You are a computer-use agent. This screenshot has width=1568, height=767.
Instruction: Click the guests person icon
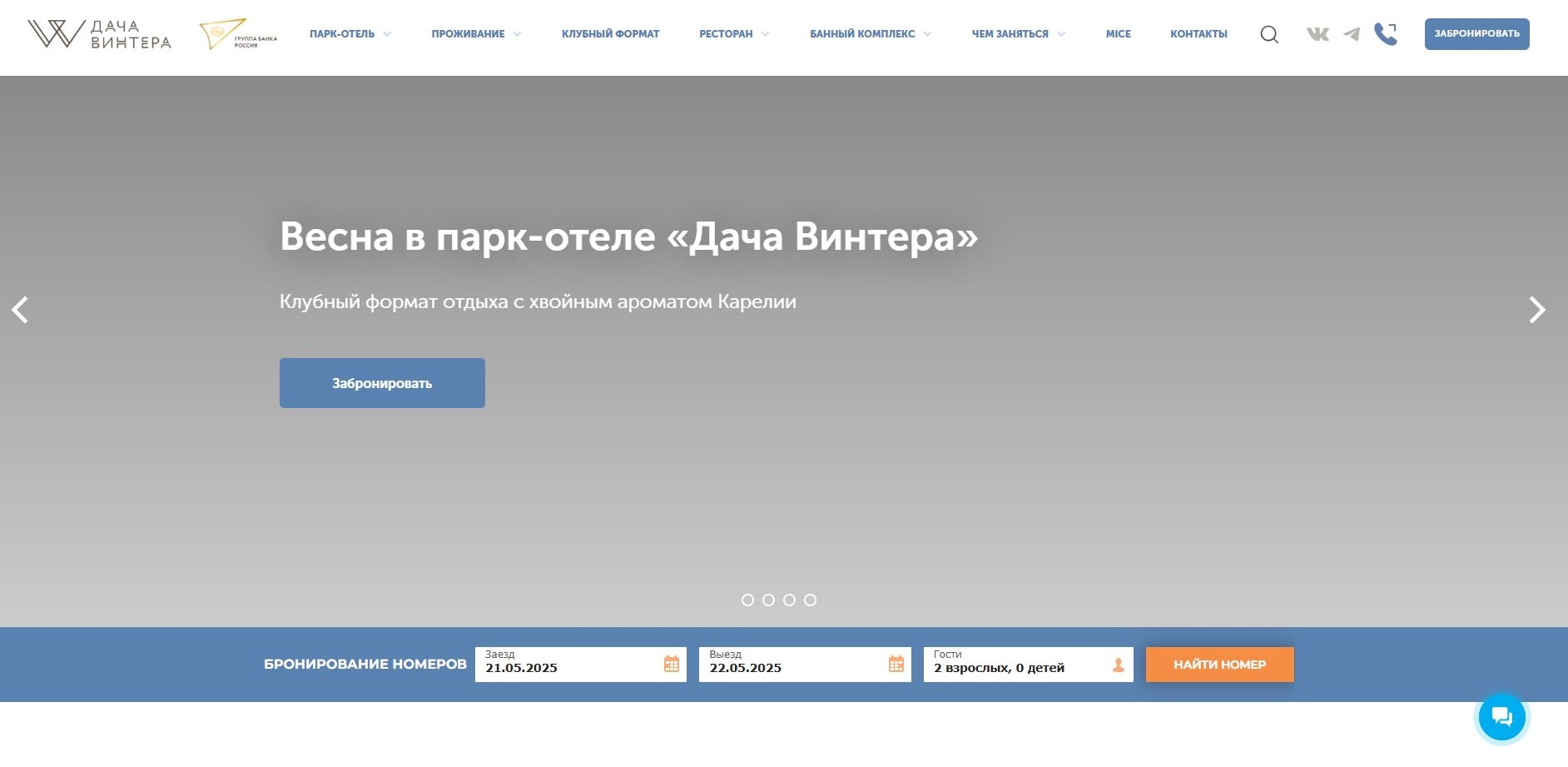pyautogui.click(x=1118, y=665)
